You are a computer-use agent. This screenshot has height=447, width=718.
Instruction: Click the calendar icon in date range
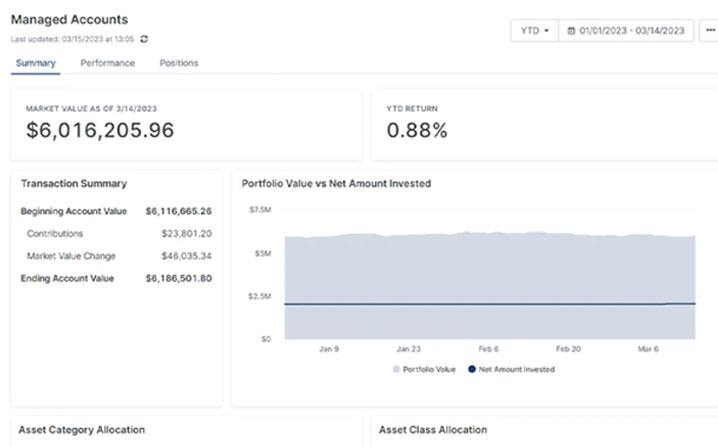pos(571,31)
